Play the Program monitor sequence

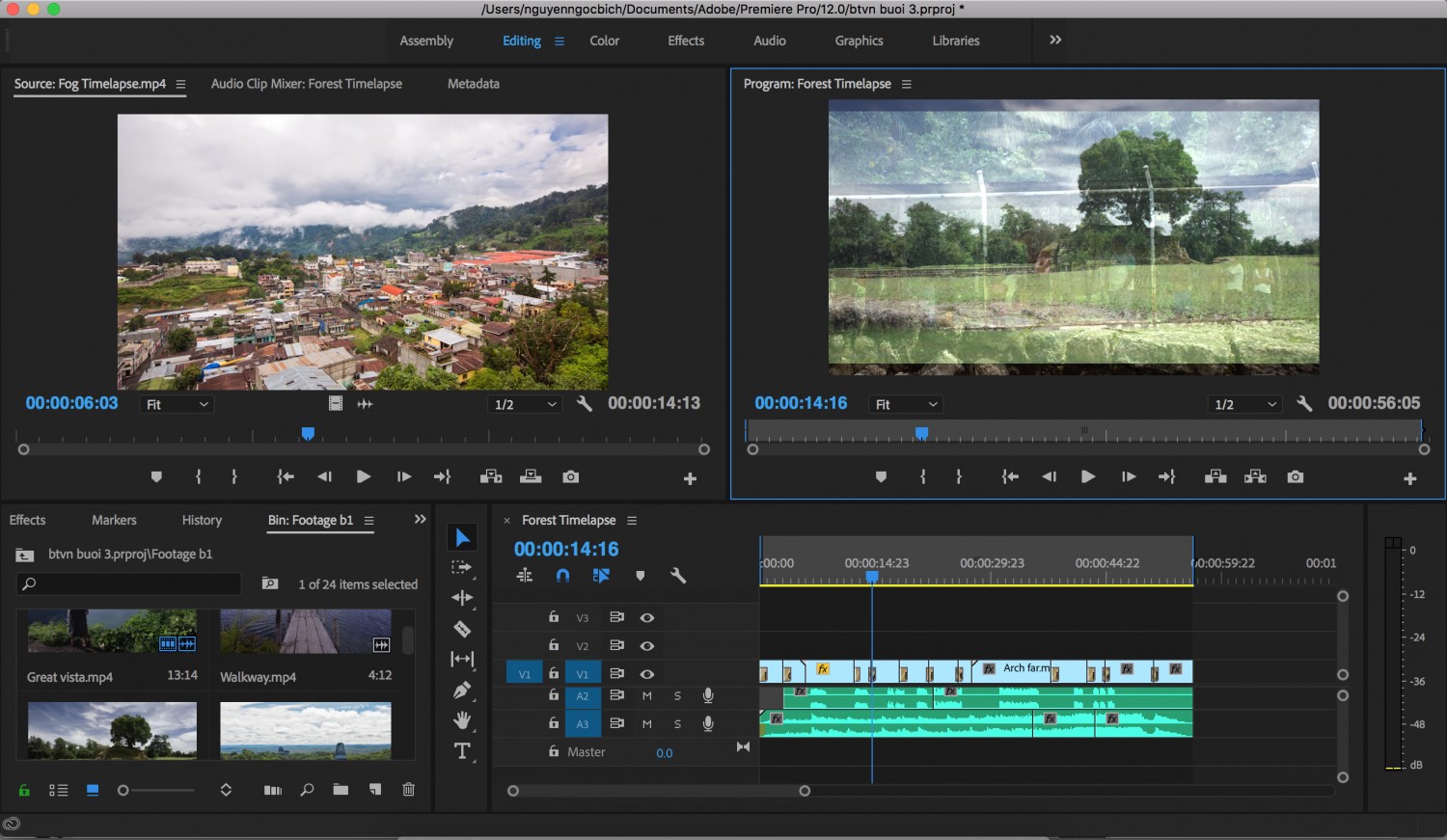tap(1087, 476)
